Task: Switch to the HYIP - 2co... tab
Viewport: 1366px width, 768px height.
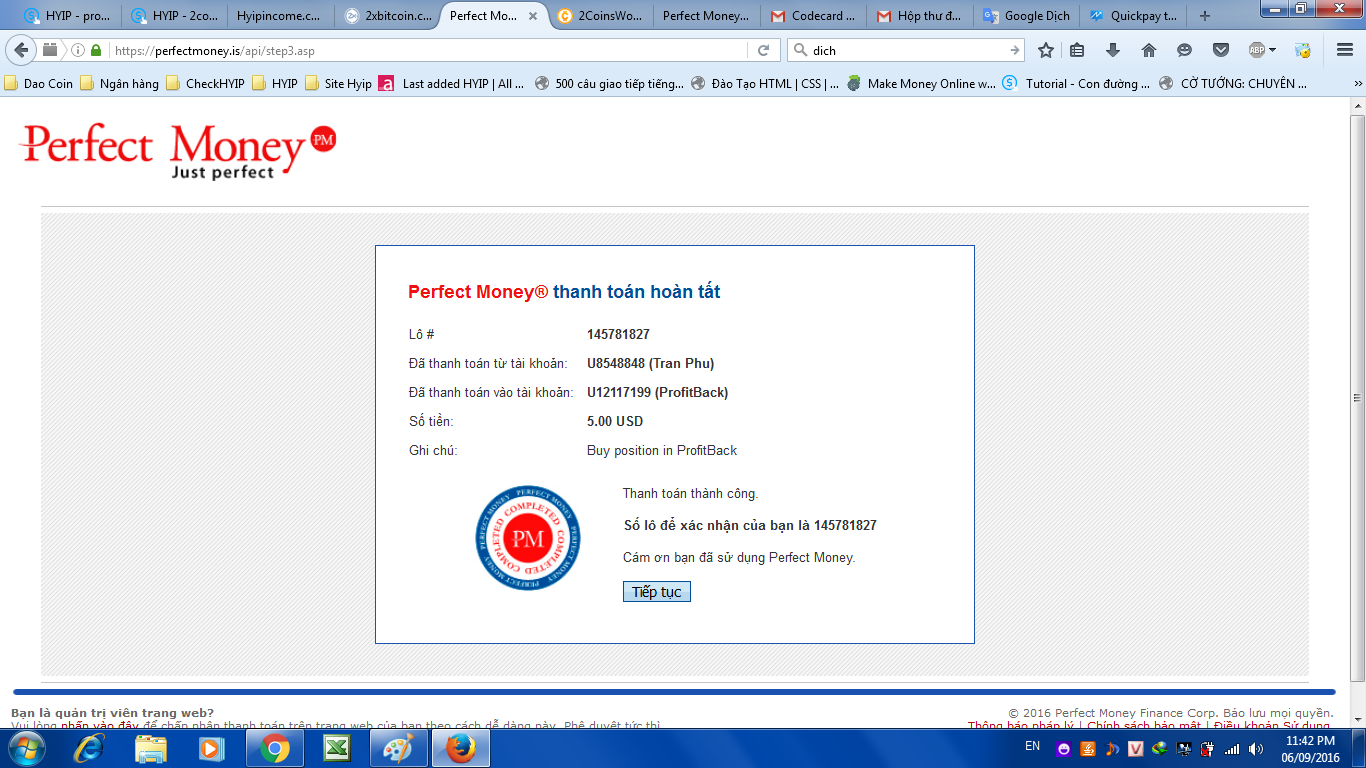Action: pos(174,16)
